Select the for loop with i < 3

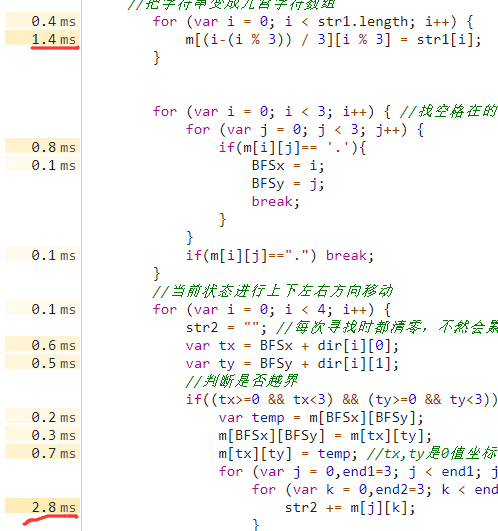272,111
